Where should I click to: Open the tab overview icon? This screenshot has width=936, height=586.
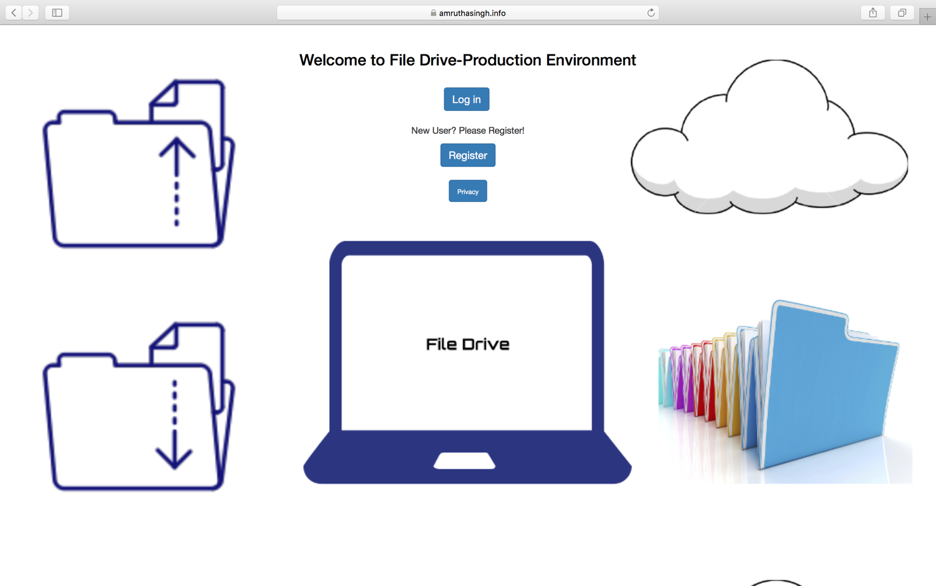tap(901, 13)
